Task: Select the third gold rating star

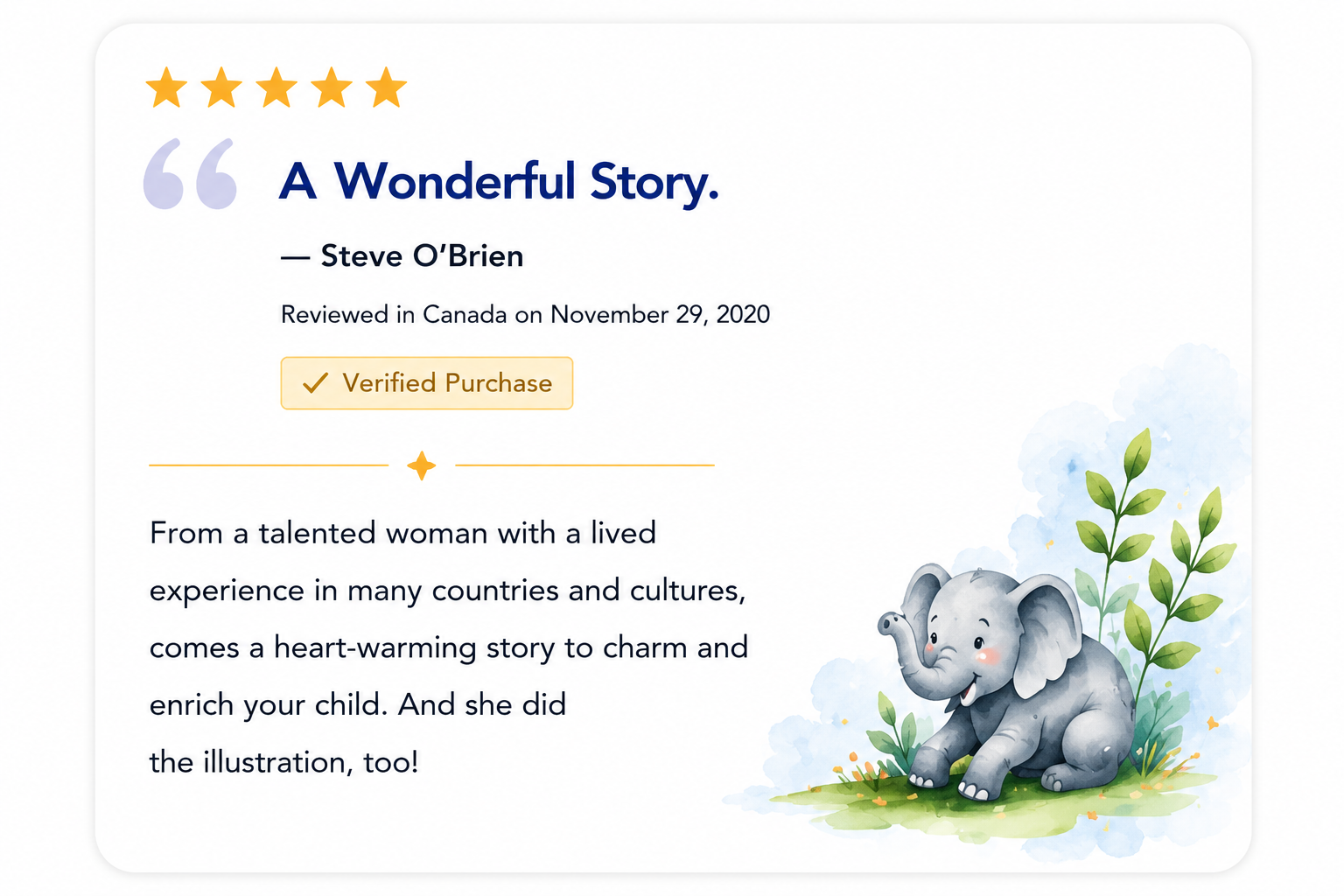Action: [x=276, y=88]
